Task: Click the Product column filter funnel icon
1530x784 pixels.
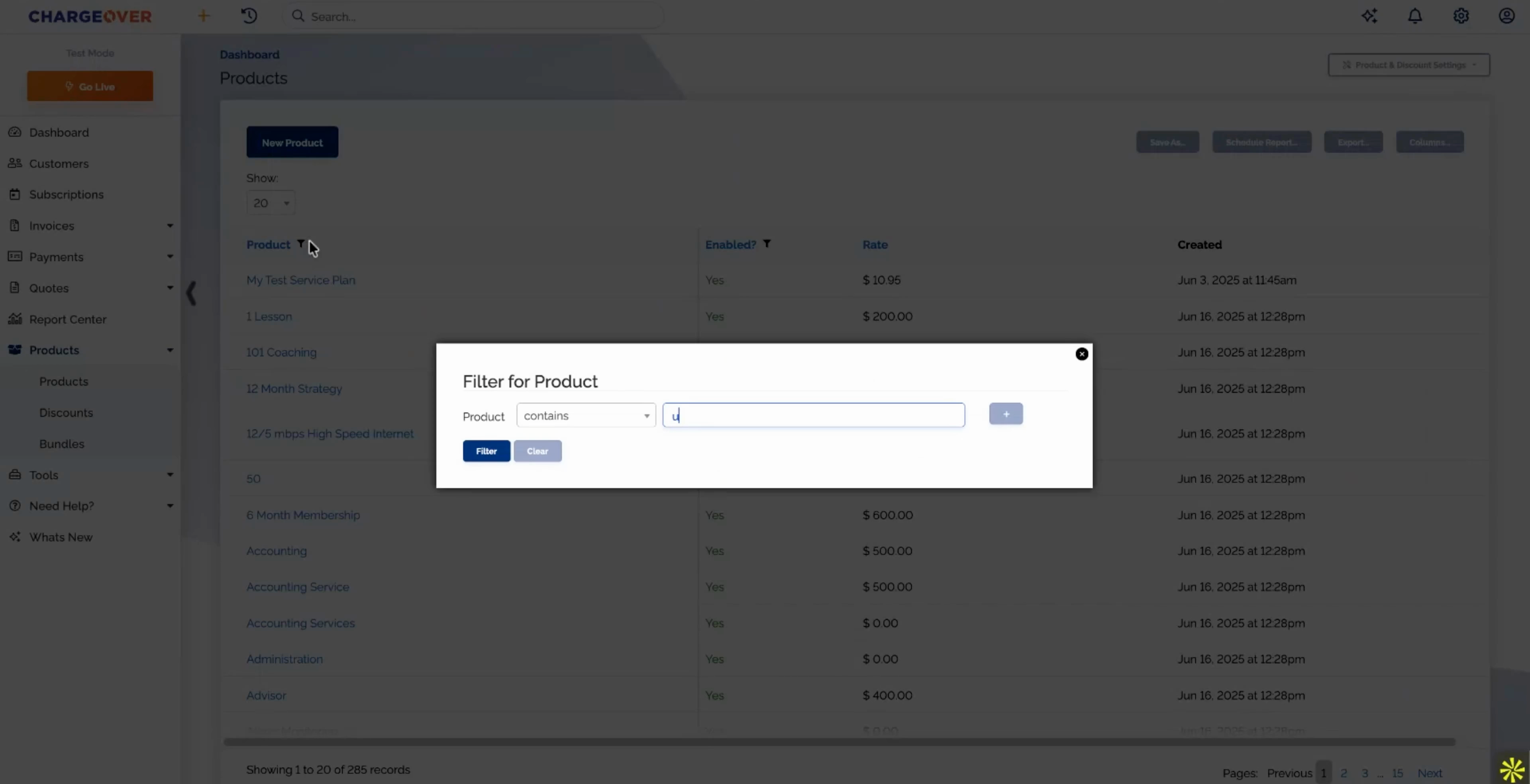Action: click(x=301, y=243)
